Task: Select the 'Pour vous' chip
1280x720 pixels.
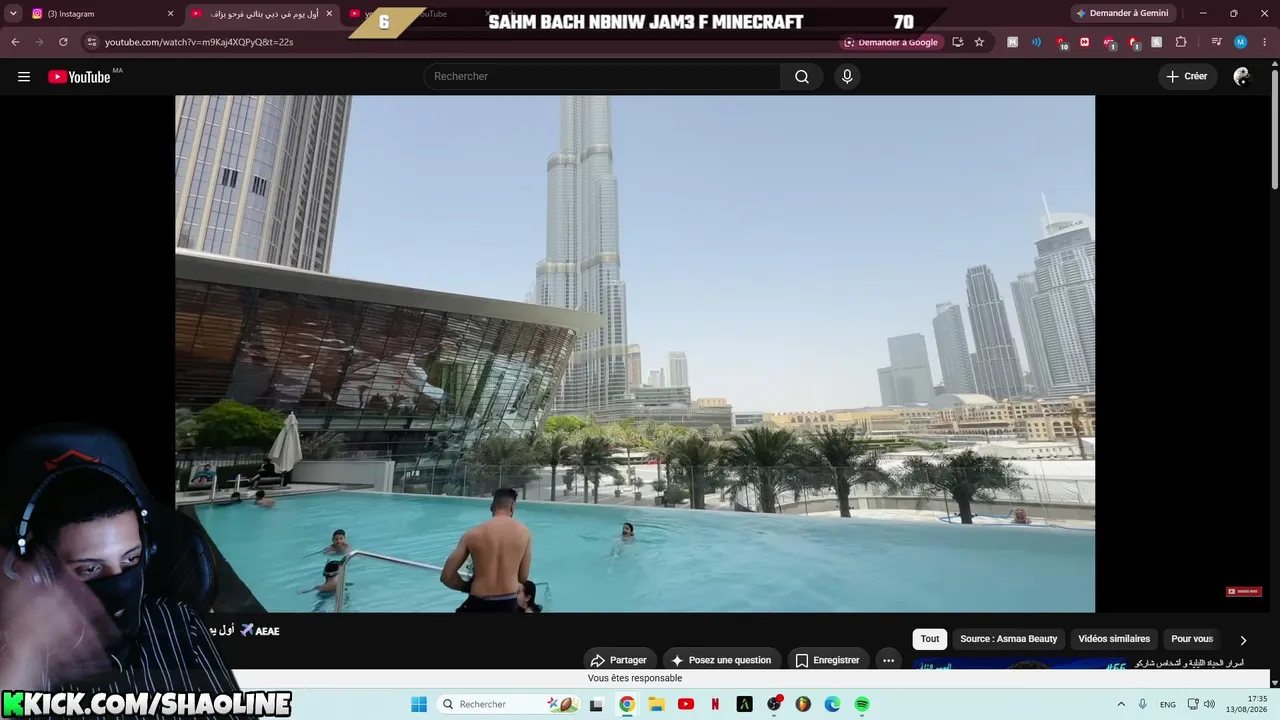Action: tap(1192, 639)
